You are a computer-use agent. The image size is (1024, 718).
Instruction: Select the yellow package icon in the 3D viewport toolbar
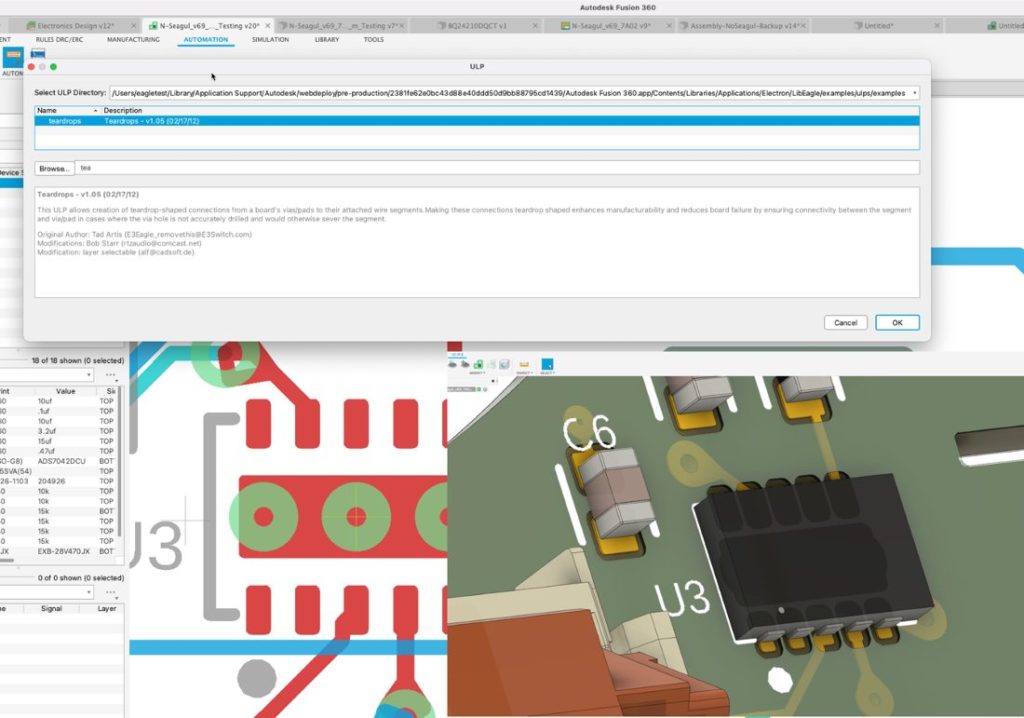(523, 365)
